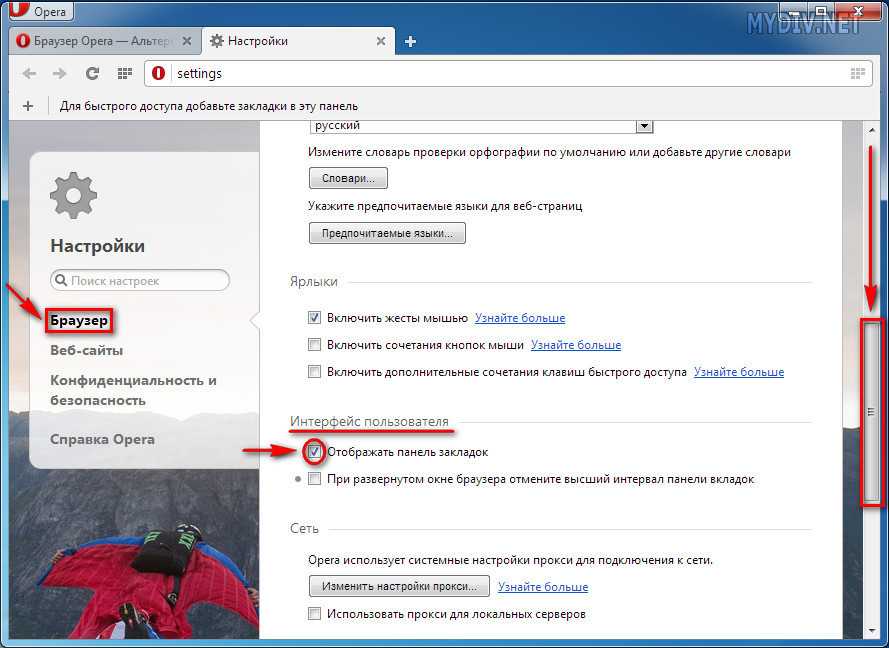The width and height of the screenshot is (889, 648).
Task: Close the Настройки tab
Action: (x=381, y=41)
